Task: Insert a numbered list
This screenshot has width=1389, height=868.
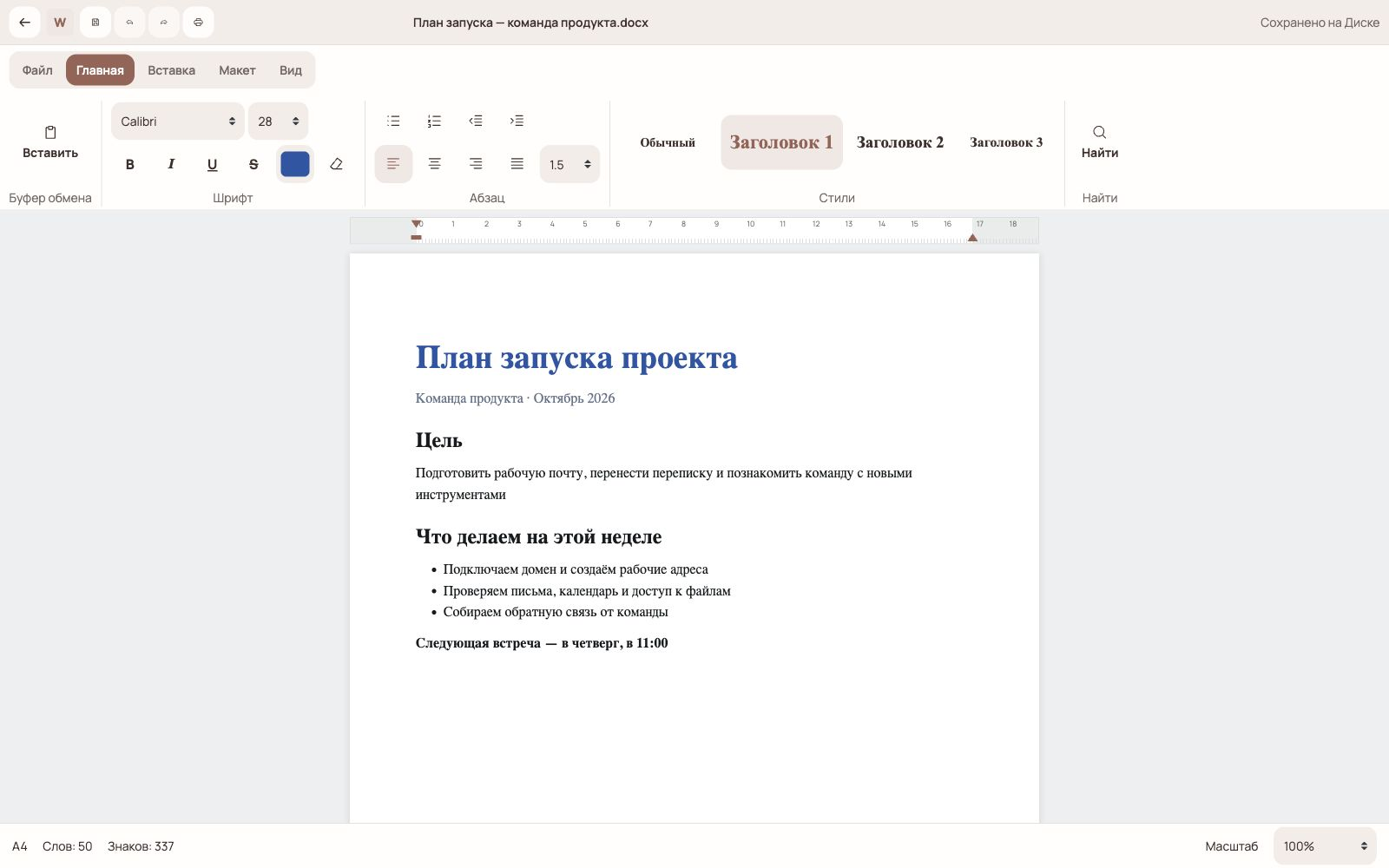Action: [x=435, y=121]
